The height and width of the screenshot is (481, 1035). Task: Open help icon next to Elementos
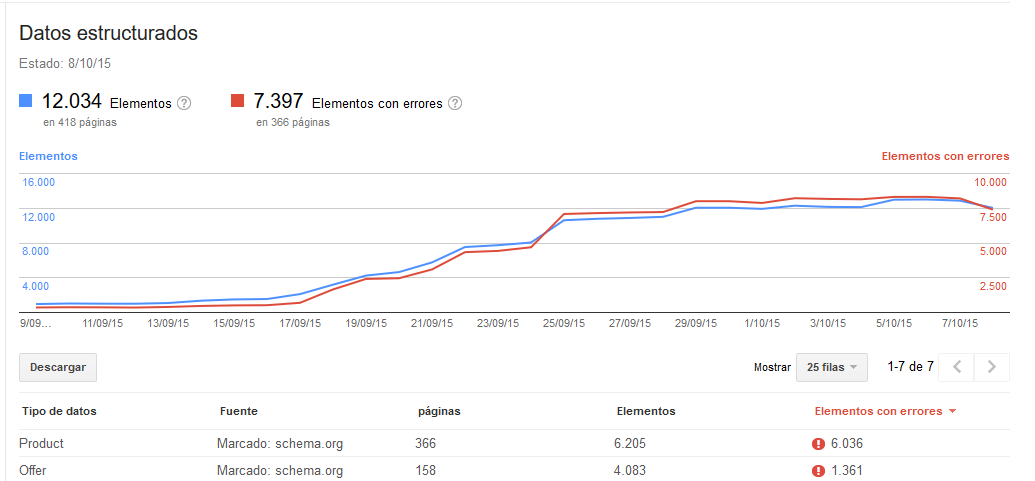[x=185, y=104]
